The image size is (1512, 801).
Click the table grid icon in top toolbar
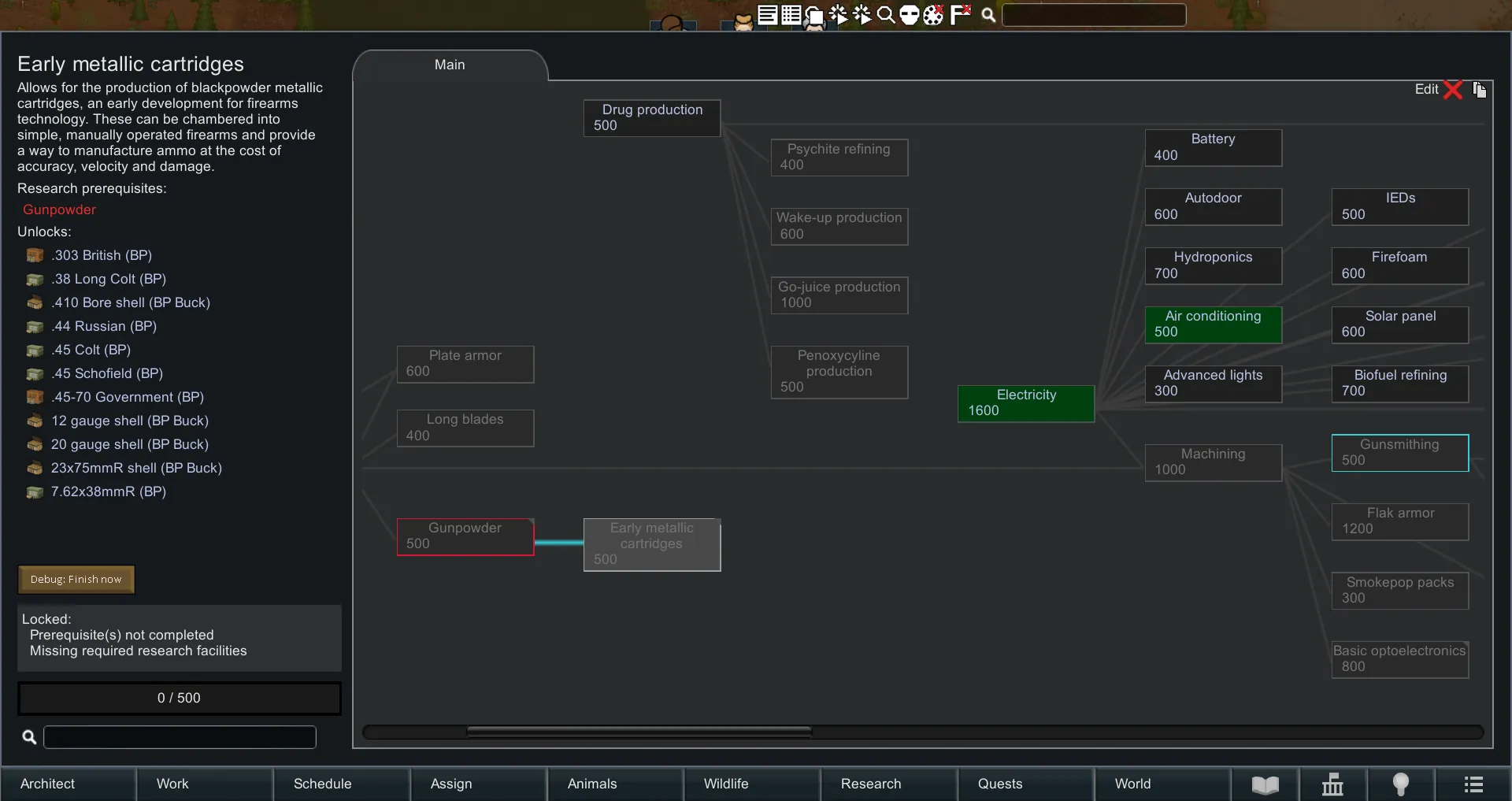coord(791,15)
